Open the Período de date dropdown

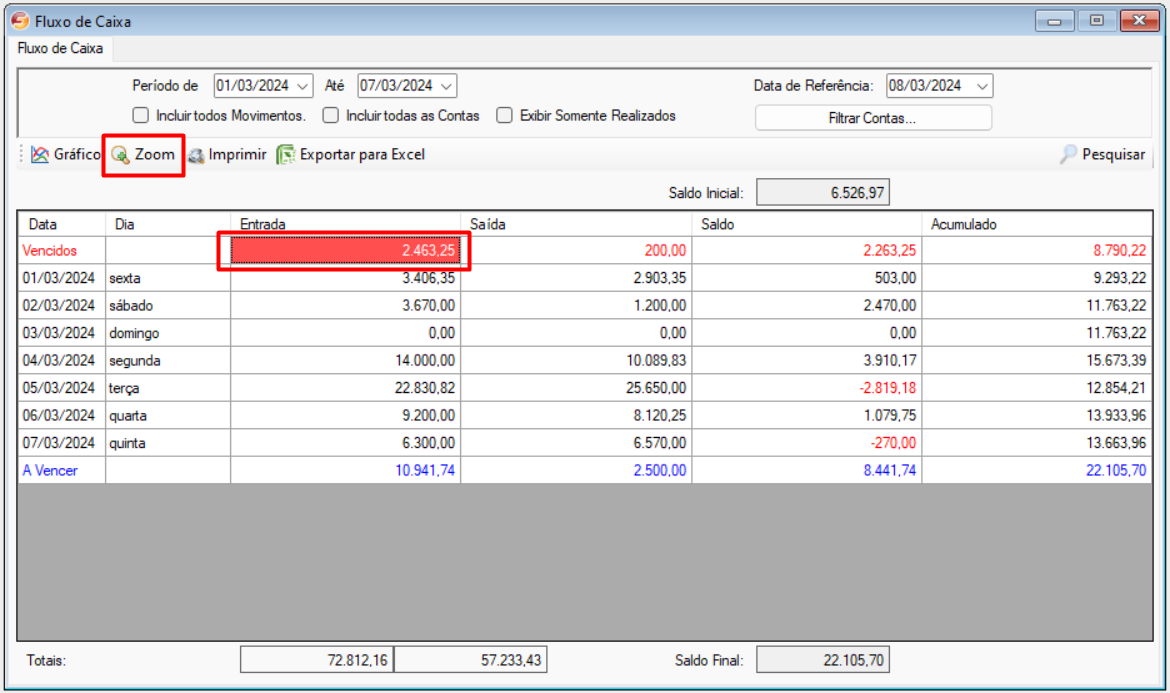tap(302, 86)
